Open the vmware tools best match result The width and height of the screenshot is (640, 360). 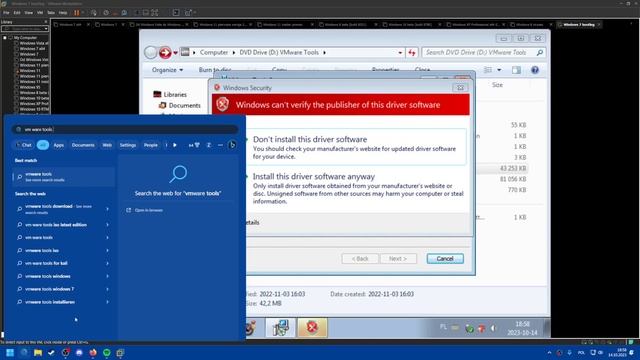[x=64, y=177]
